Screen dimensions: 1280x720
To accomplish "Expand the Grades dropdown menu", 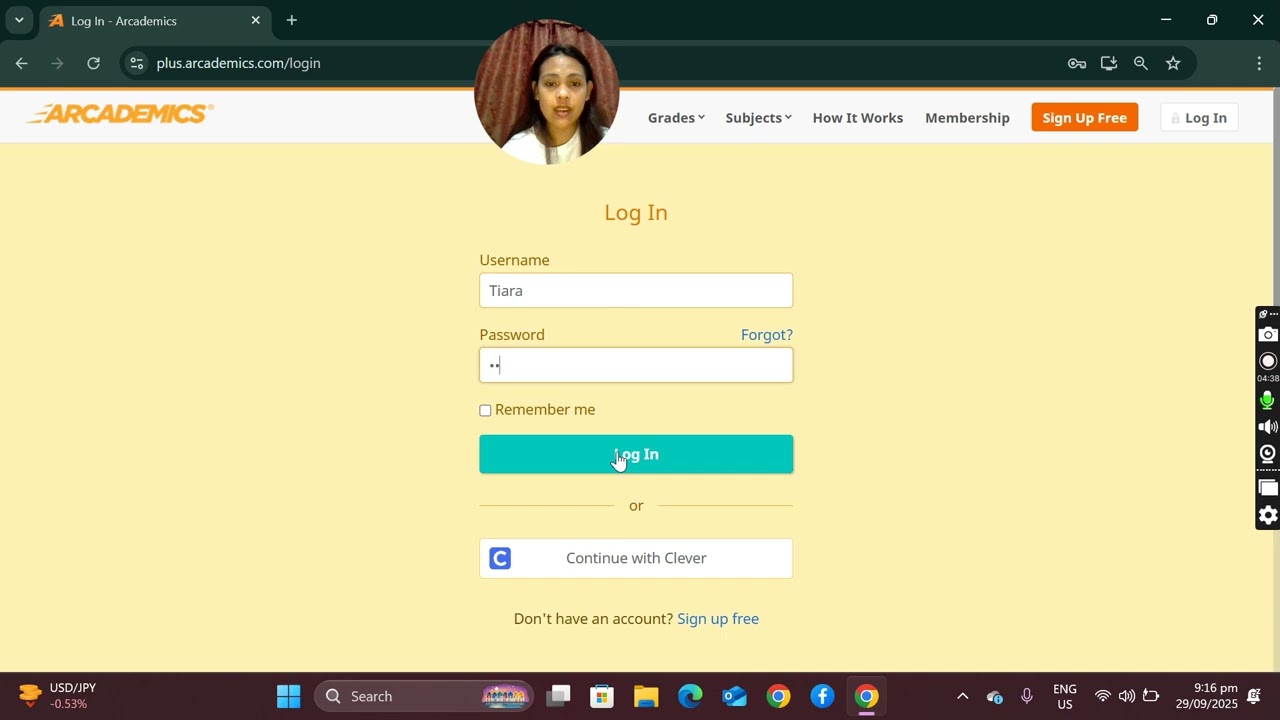I will [x=676, y=118].
